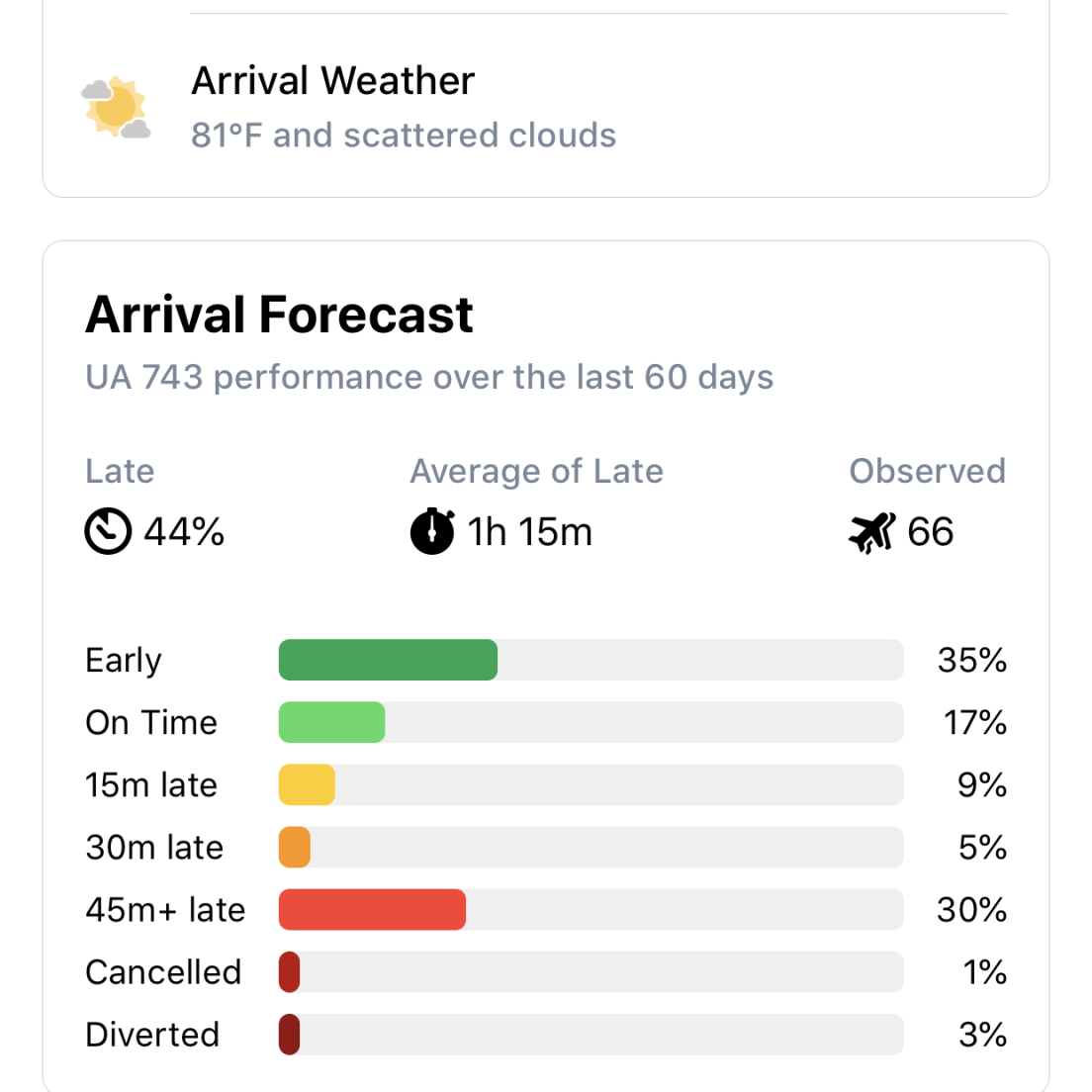
Task: Open the Late statistics view
Action: (x=120, y=471)
